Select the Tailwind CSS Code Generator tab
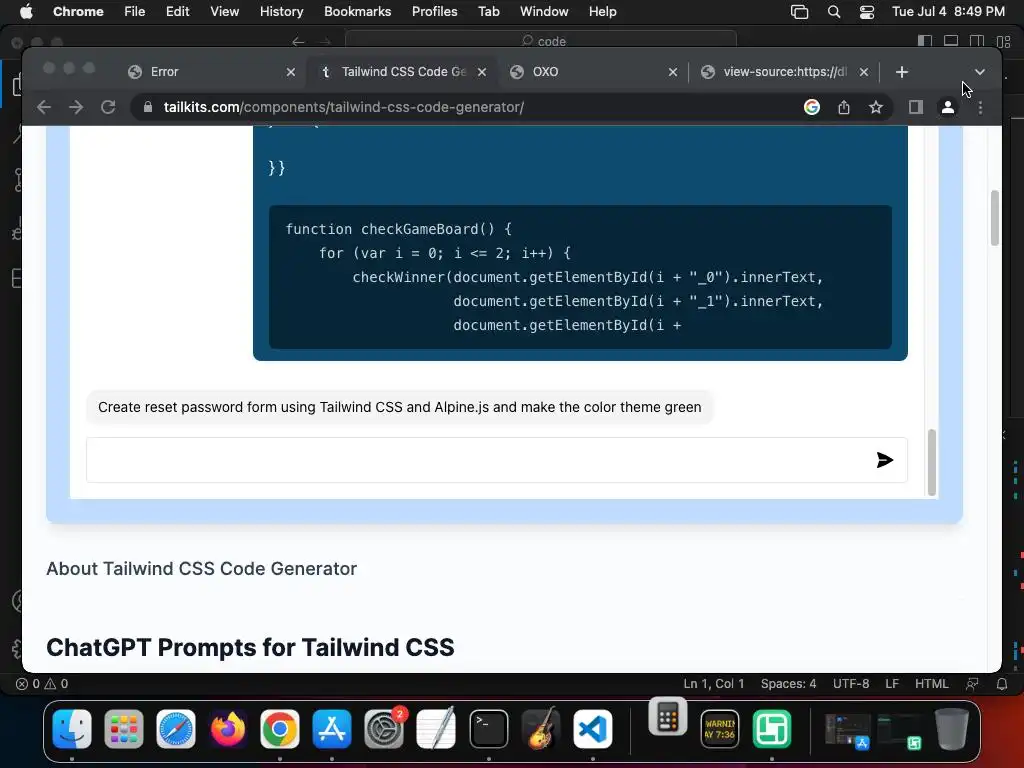The height and width of the screenshot is (768, 1024). (400, 72)
